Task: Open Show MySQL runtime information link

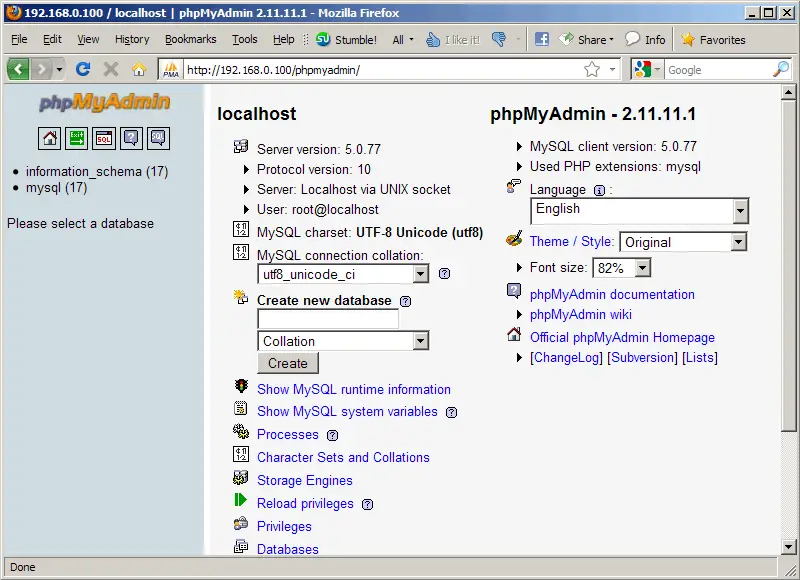Action: pyautogui.click(x=354, y=390)
